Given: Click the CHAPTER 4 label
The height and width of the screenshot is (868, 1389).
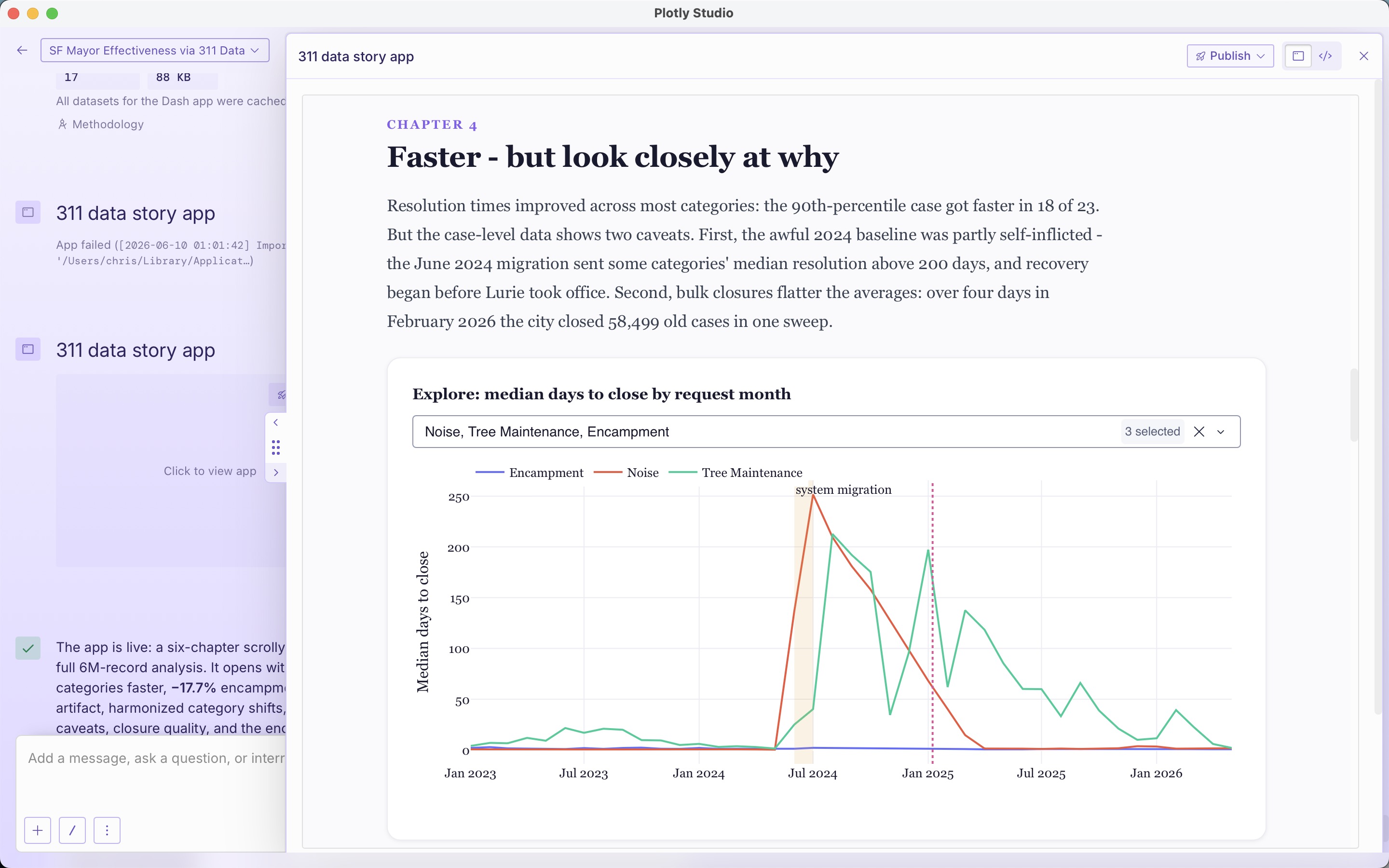Looking at the screenshot, I should click(432, 124).
